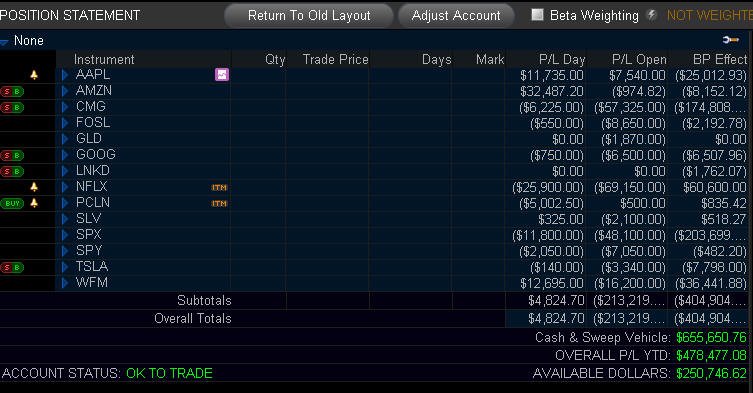The image size is (753, 393).
Task: Click the Adjust Account button
Action: (456, 16)
